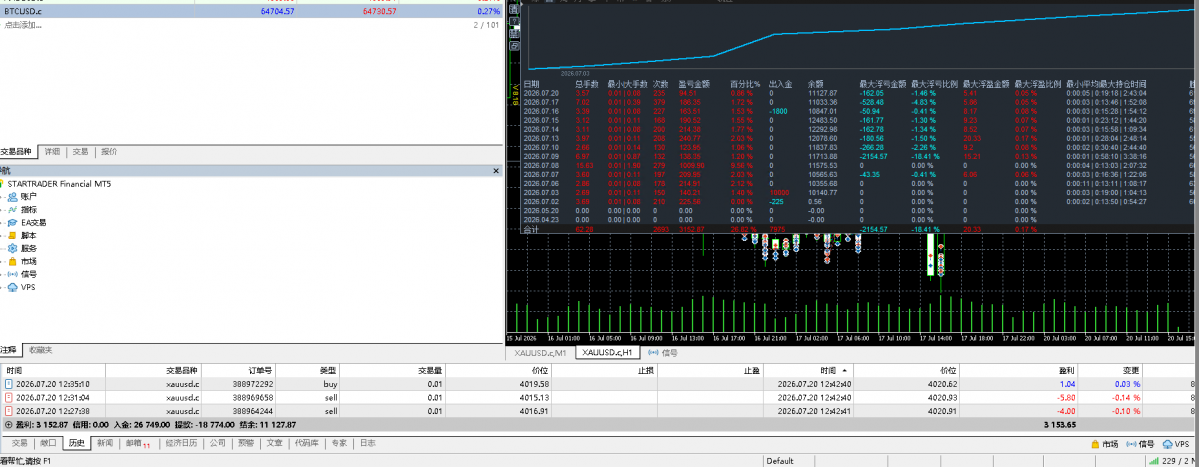The height and width of the screenshot is (467, 1199).
Task: Switch to the 敞口 exposure tab
Action: tap(48, 443)
